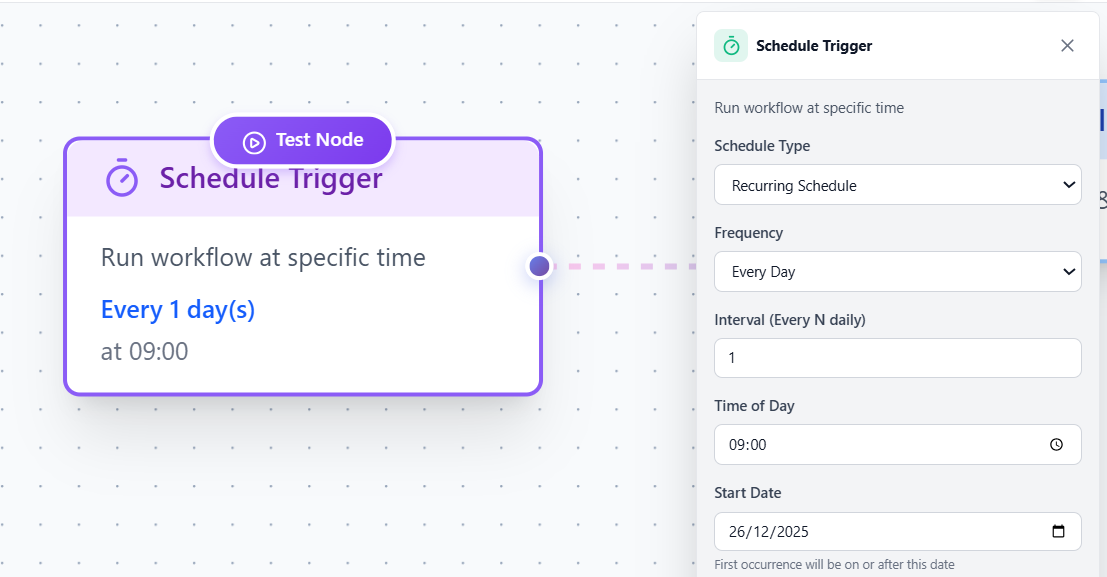Image resolution: width=1107 pixels, height=577 pixels.
Task: Focus the Time of Day field showing 09:00
Action: coord(880,445)
